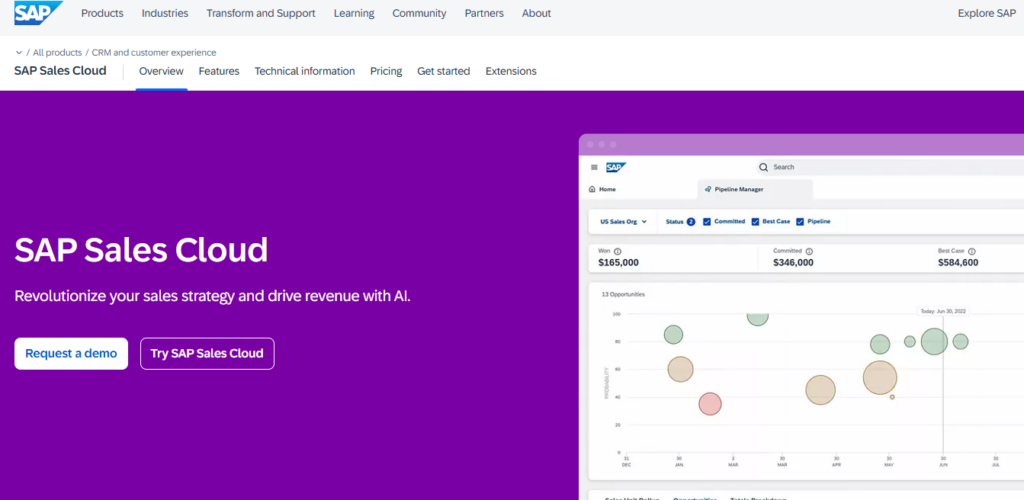
Task: Click the $584,600 Best Case value
Action: pyautogui.click(x=958, y=263)
